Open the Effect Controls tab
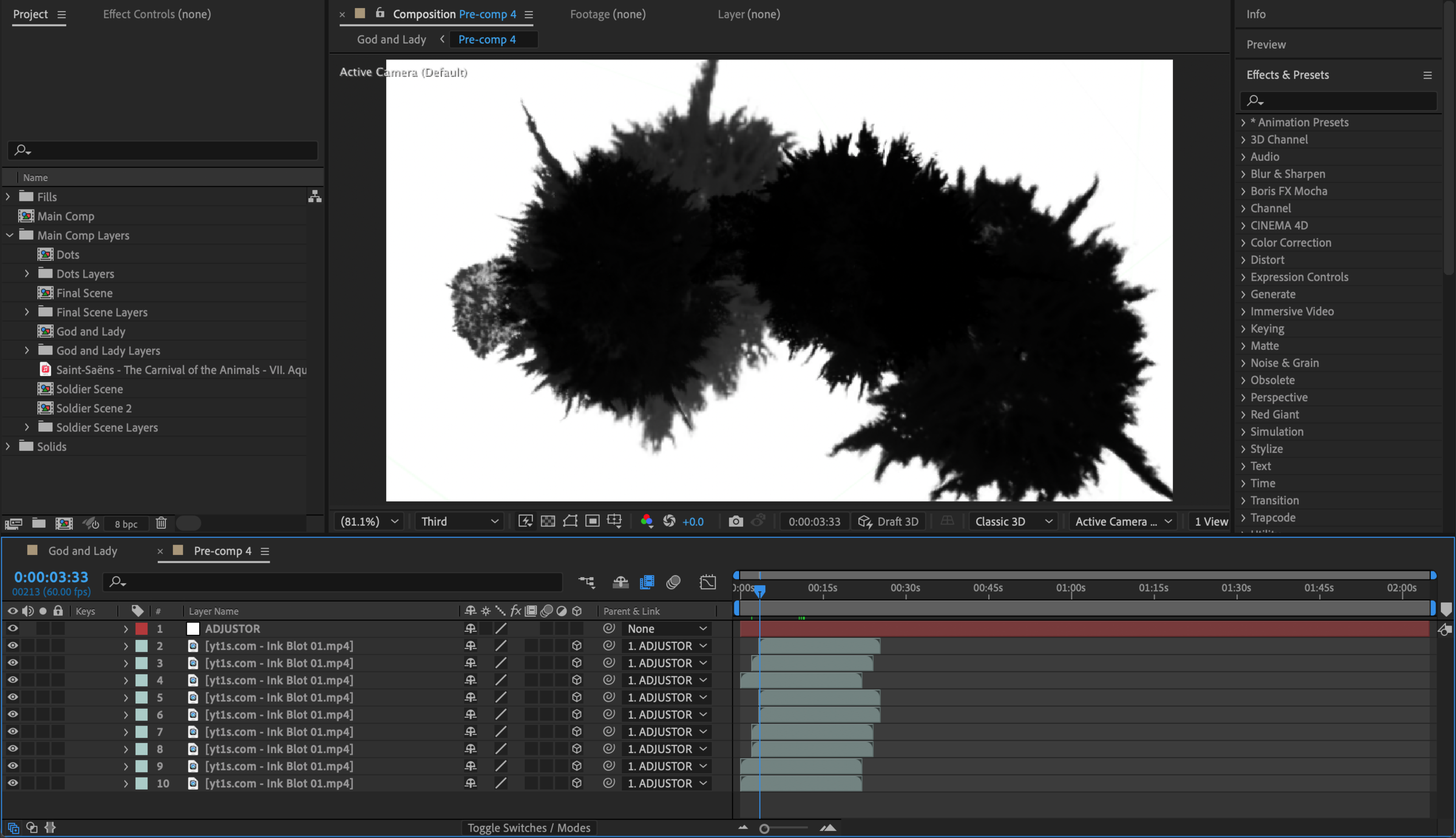 (157, 14)
